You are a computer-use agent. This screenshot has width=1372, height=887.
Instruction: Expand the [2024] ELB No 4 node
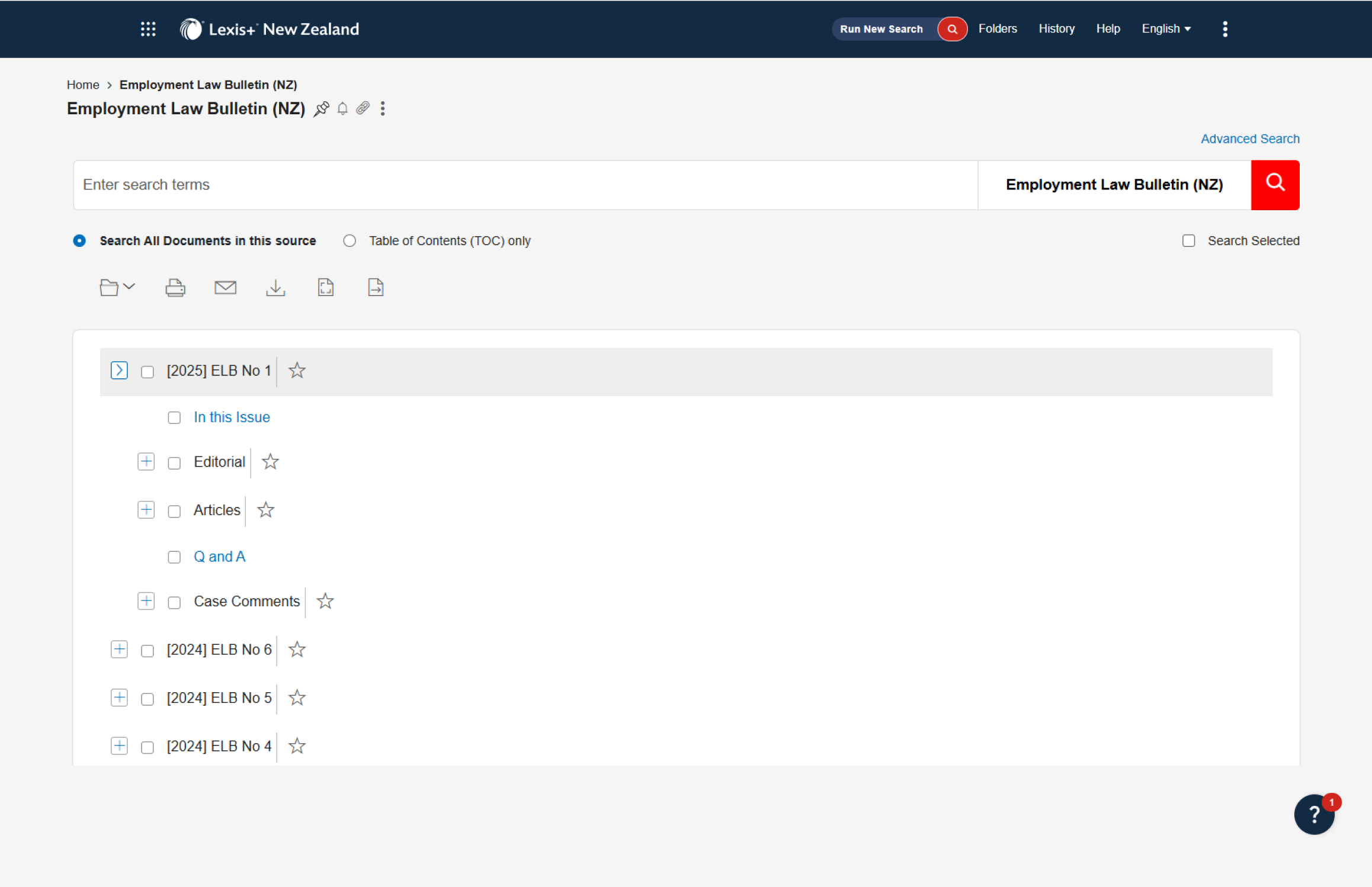click(119, 746)
